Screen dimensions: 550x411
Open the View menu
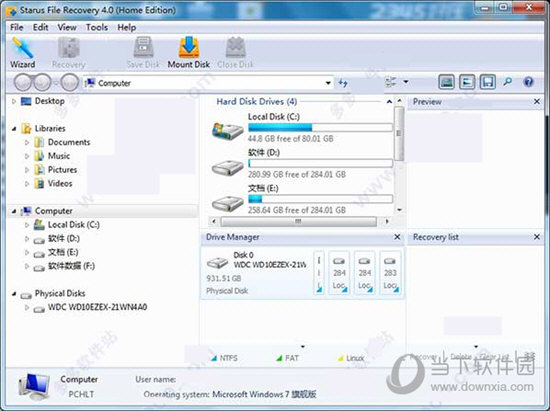click(67, 27)
